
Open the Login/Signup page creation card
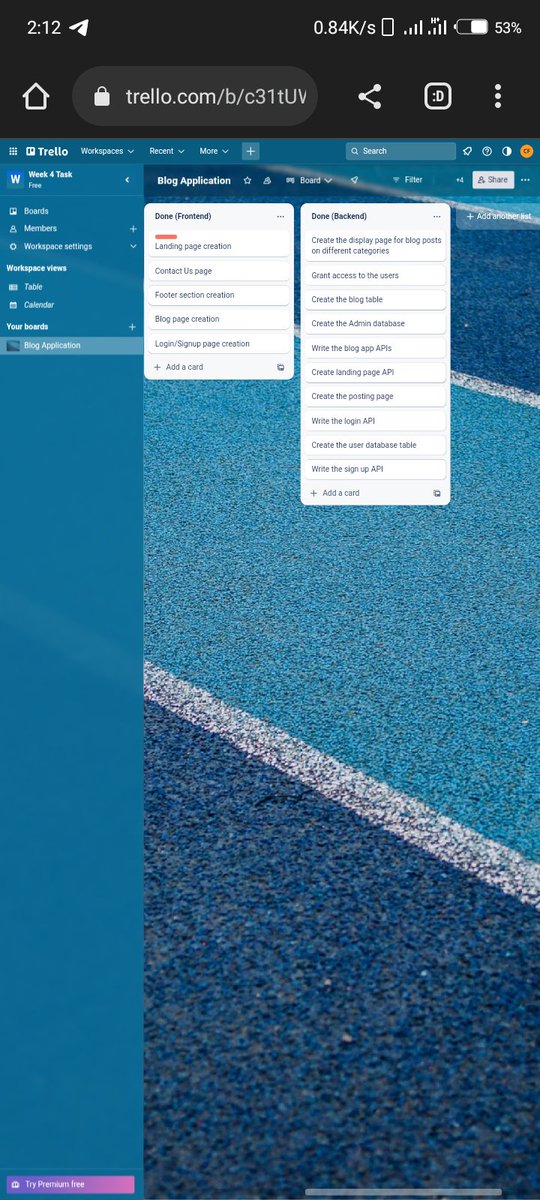point(219,343)
